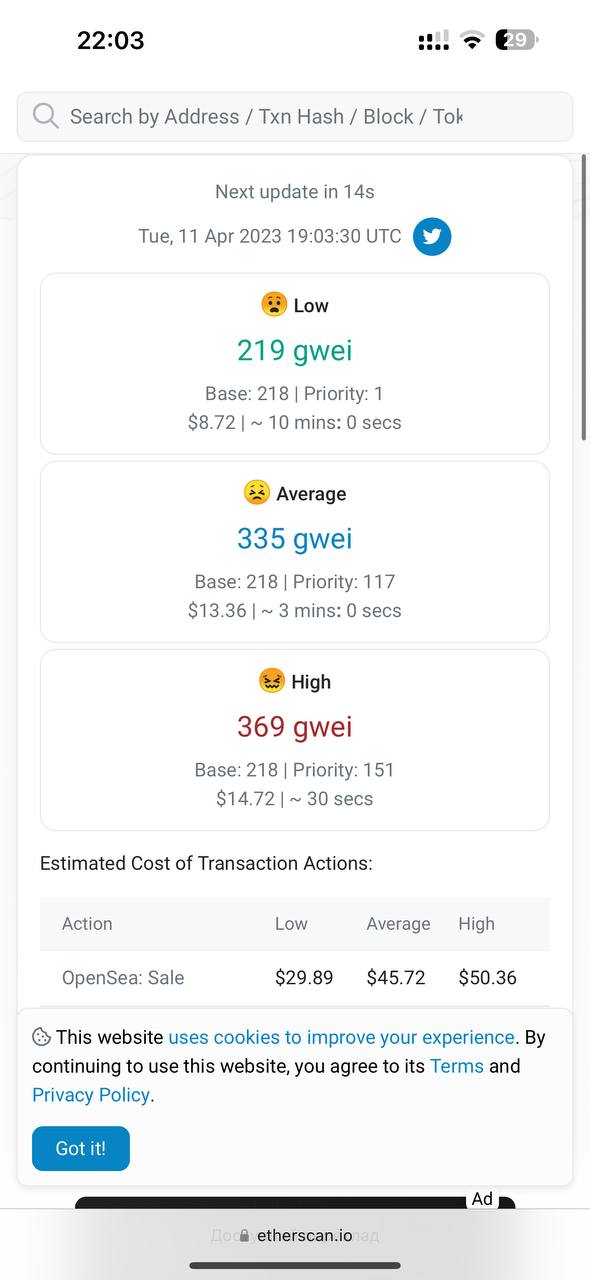Screen dimensions: 590x1280
Task: Tap the battery indicator in the status bar
Action: pyautogui.click(x=517, y=40)
